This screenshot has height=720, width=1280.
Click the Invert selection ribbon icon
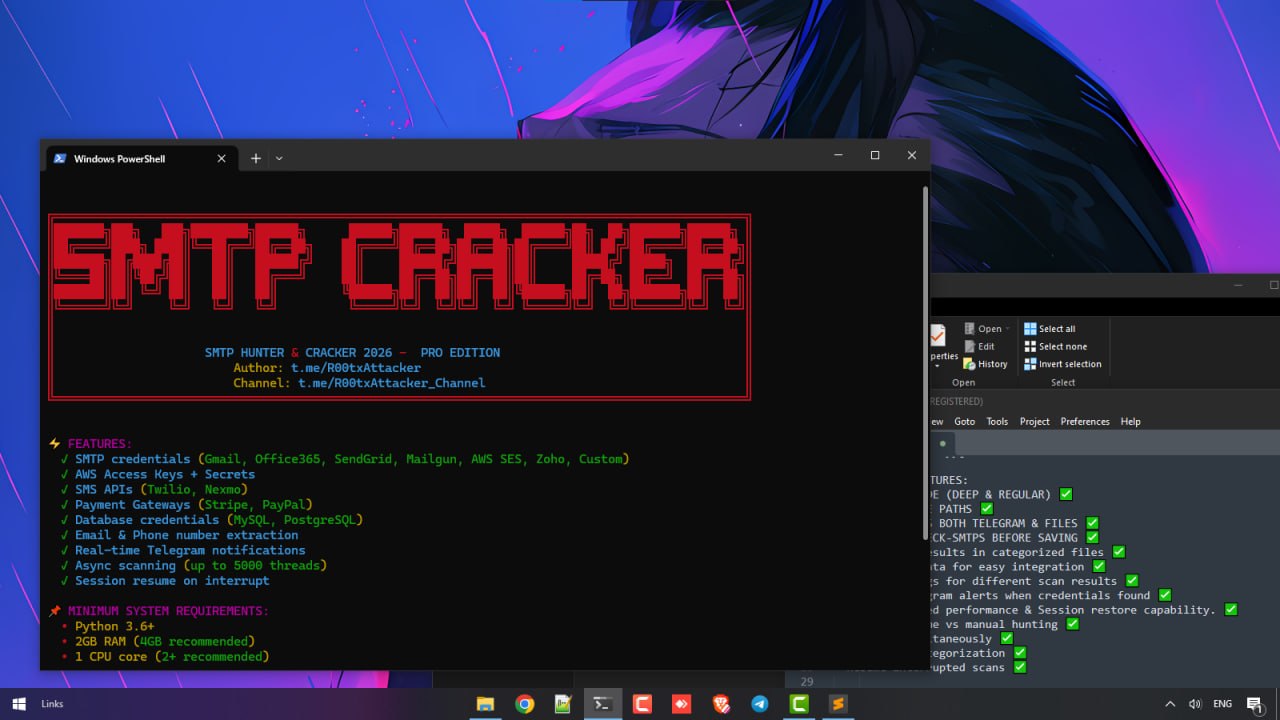point(1030,364)
